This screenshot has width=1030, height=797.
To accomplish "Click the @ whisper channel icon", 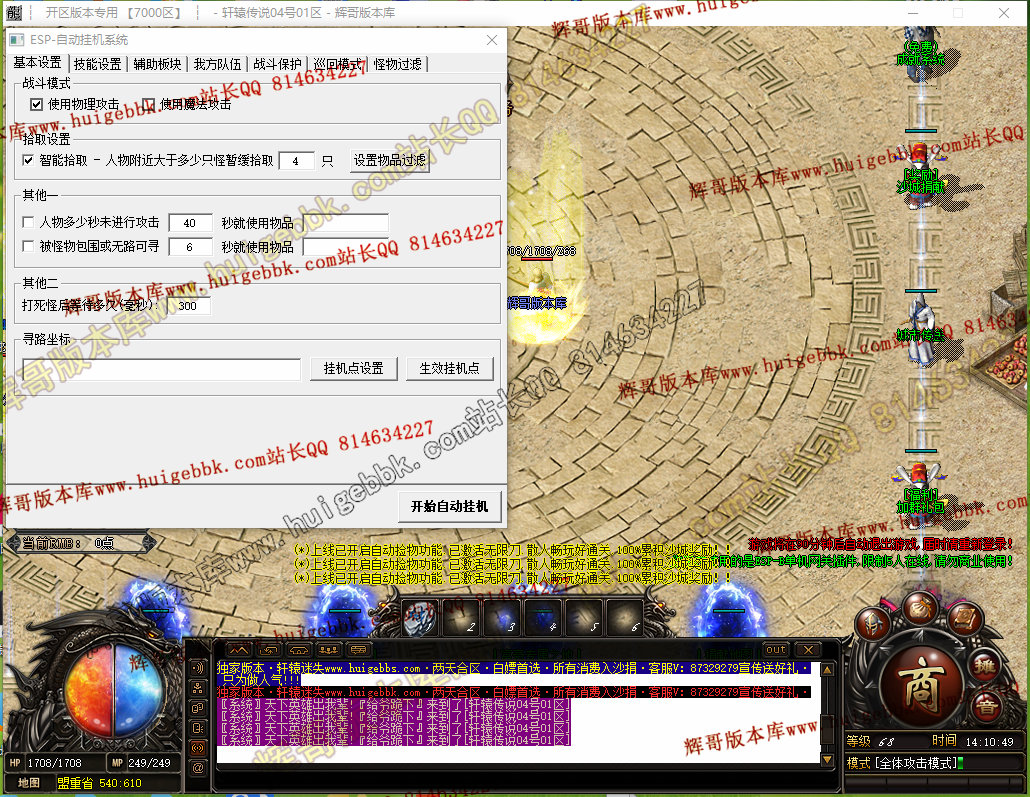I will 198,767.
